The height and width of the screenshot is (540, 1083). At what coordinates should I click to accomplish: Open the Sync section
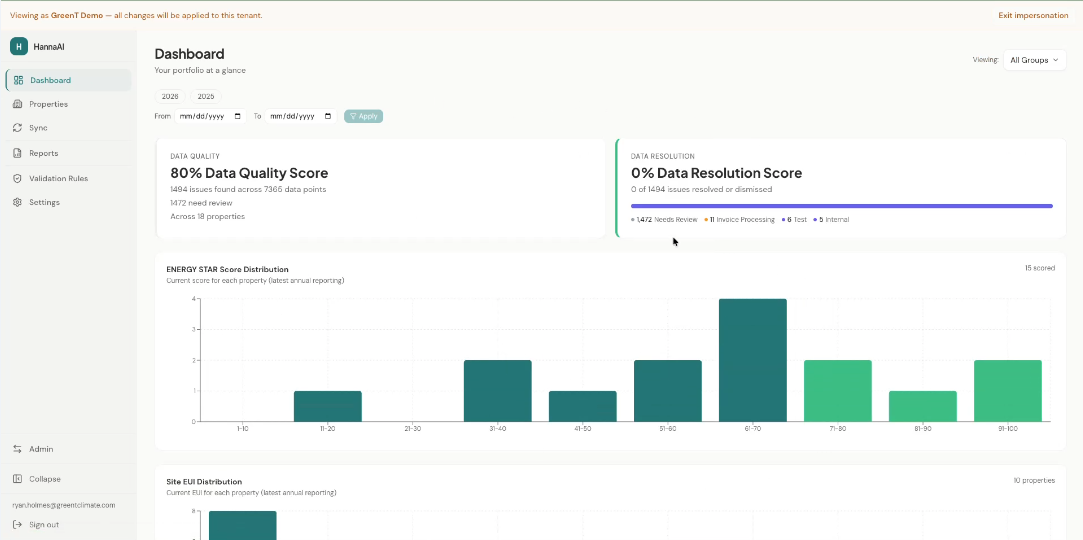tap(68, 128)
